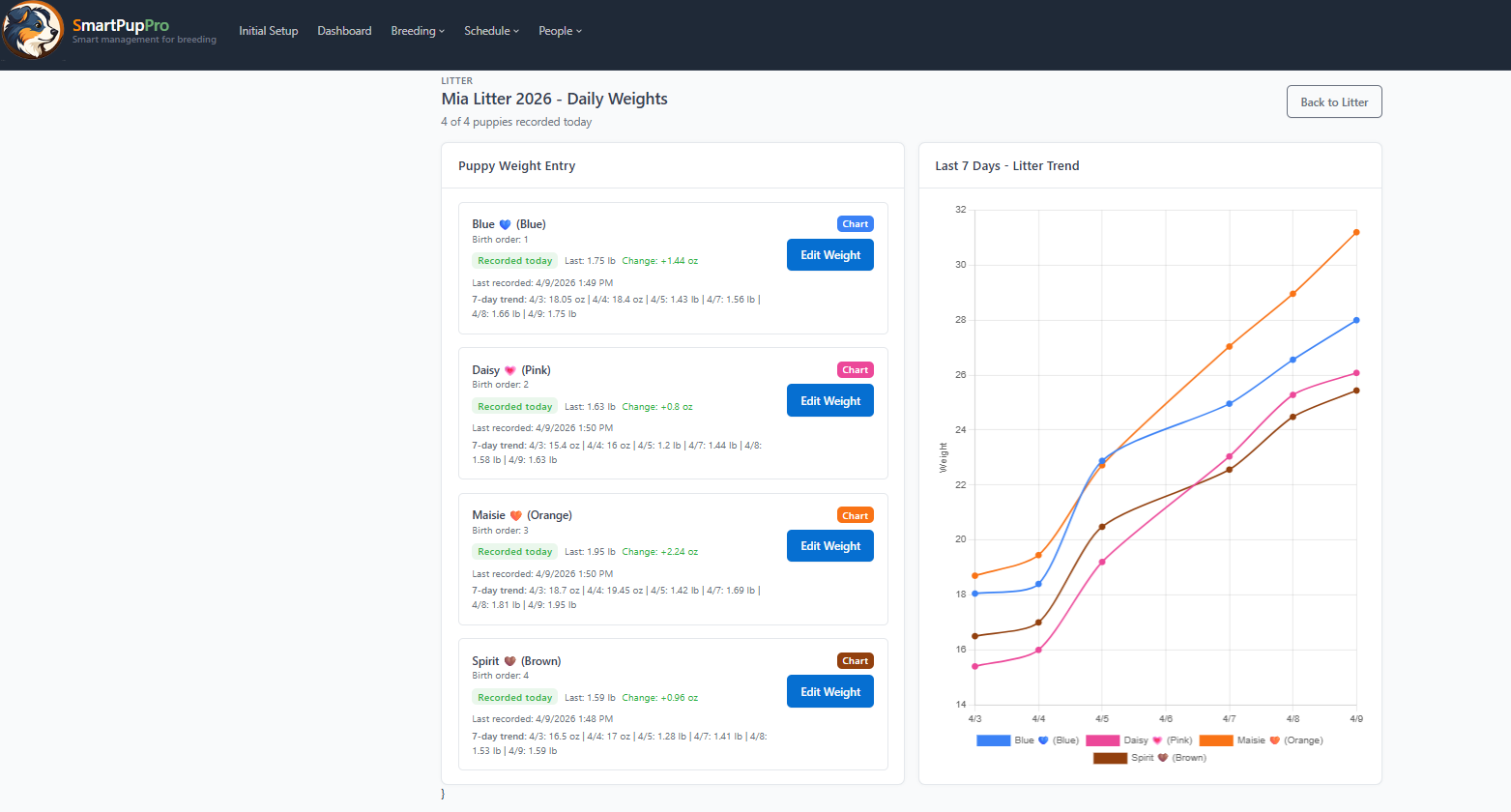Navigate to the Dashboard
The width and height of the screenshot is (1511, 812).
point(344,30)
